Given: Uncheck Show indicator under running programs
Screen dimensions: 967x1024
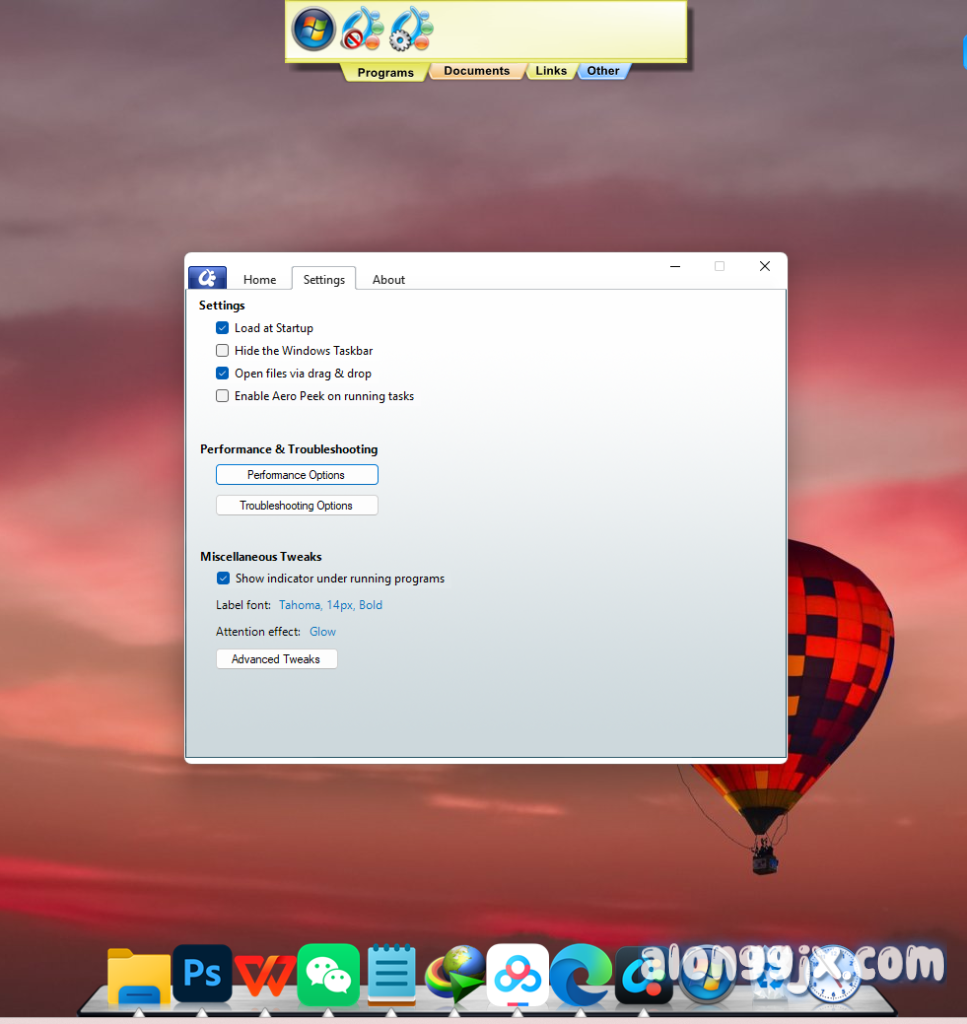Looking at the screenshot, I should pos(223,578).
